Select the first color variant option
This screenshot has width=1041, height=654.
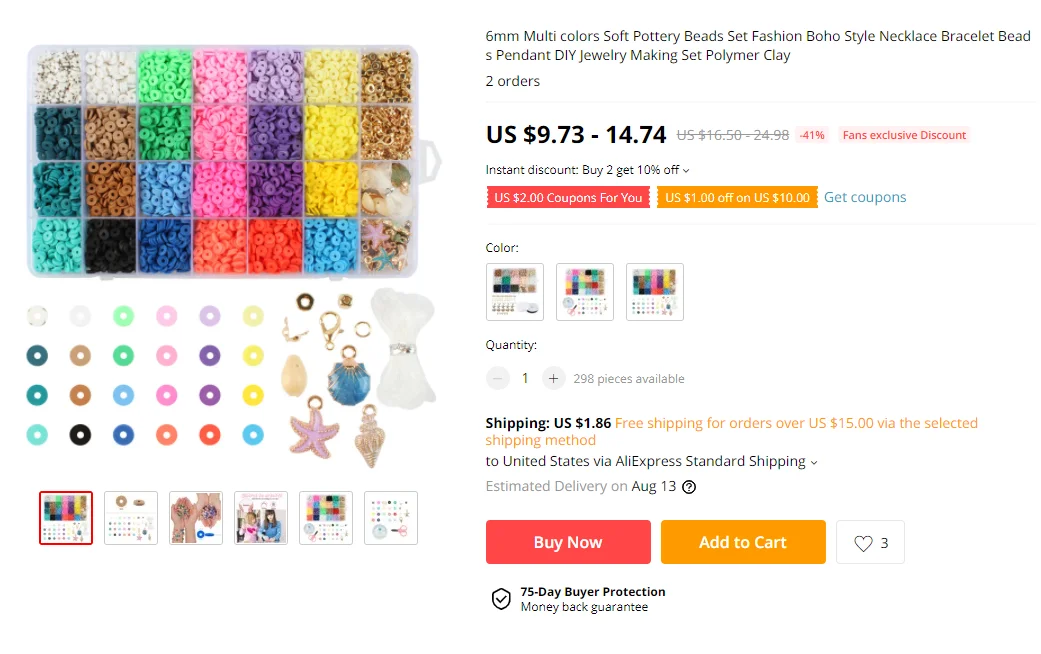tap(515, 292)
